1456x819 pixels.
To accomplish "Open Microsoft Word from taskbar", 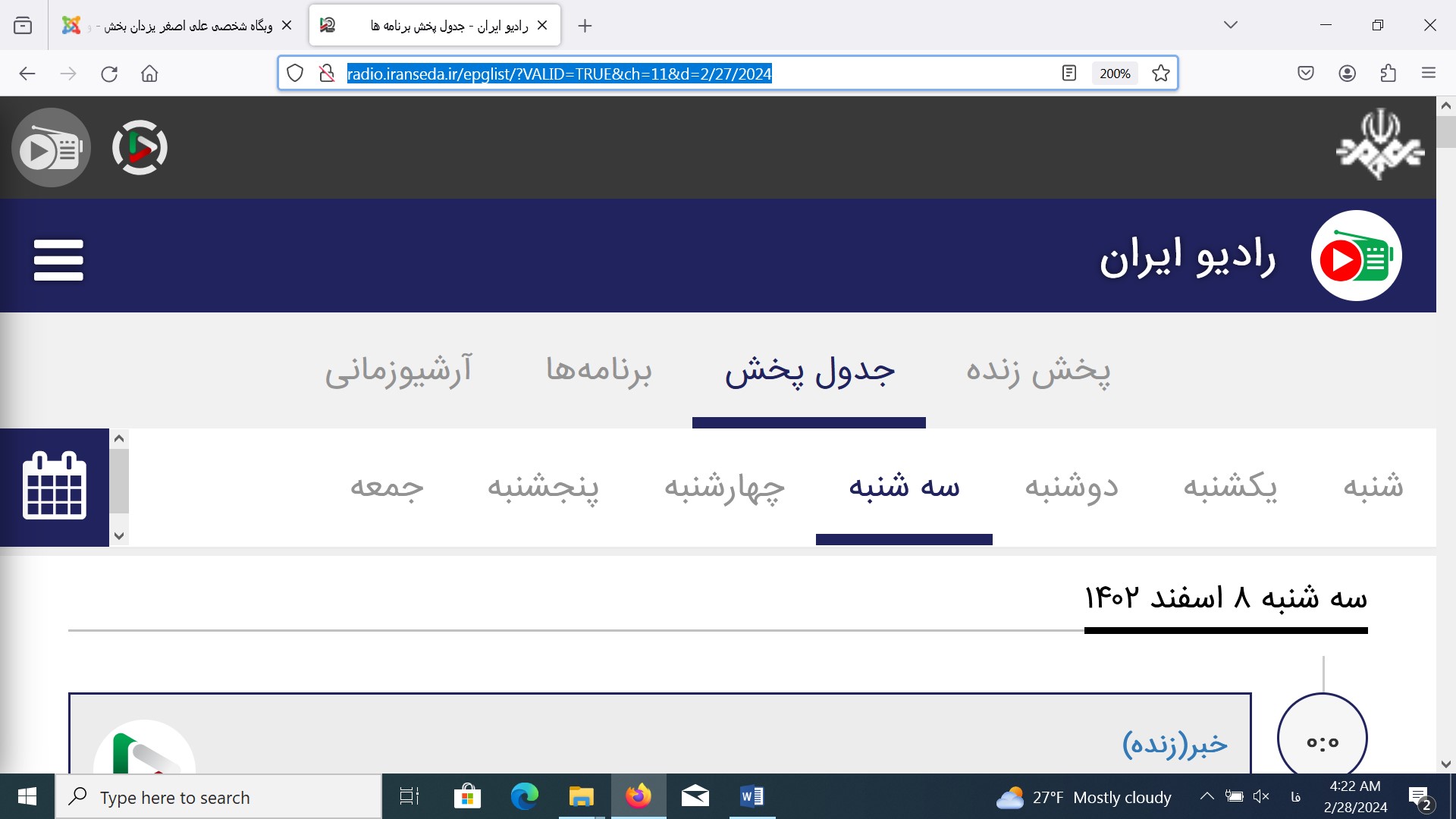I will 752,796.
